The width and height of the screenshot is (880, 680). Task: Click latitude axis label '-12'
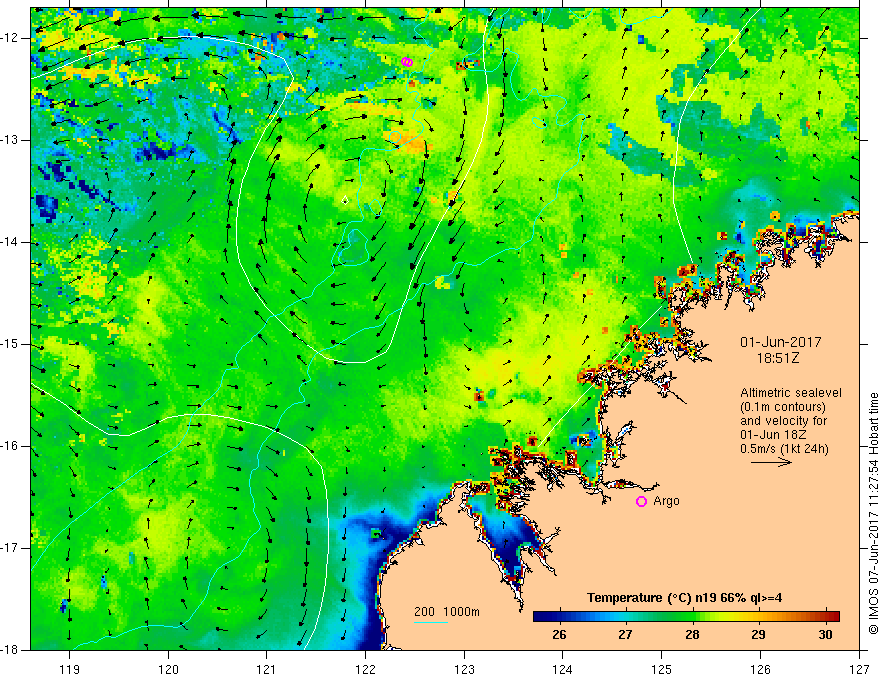[10, 38]
